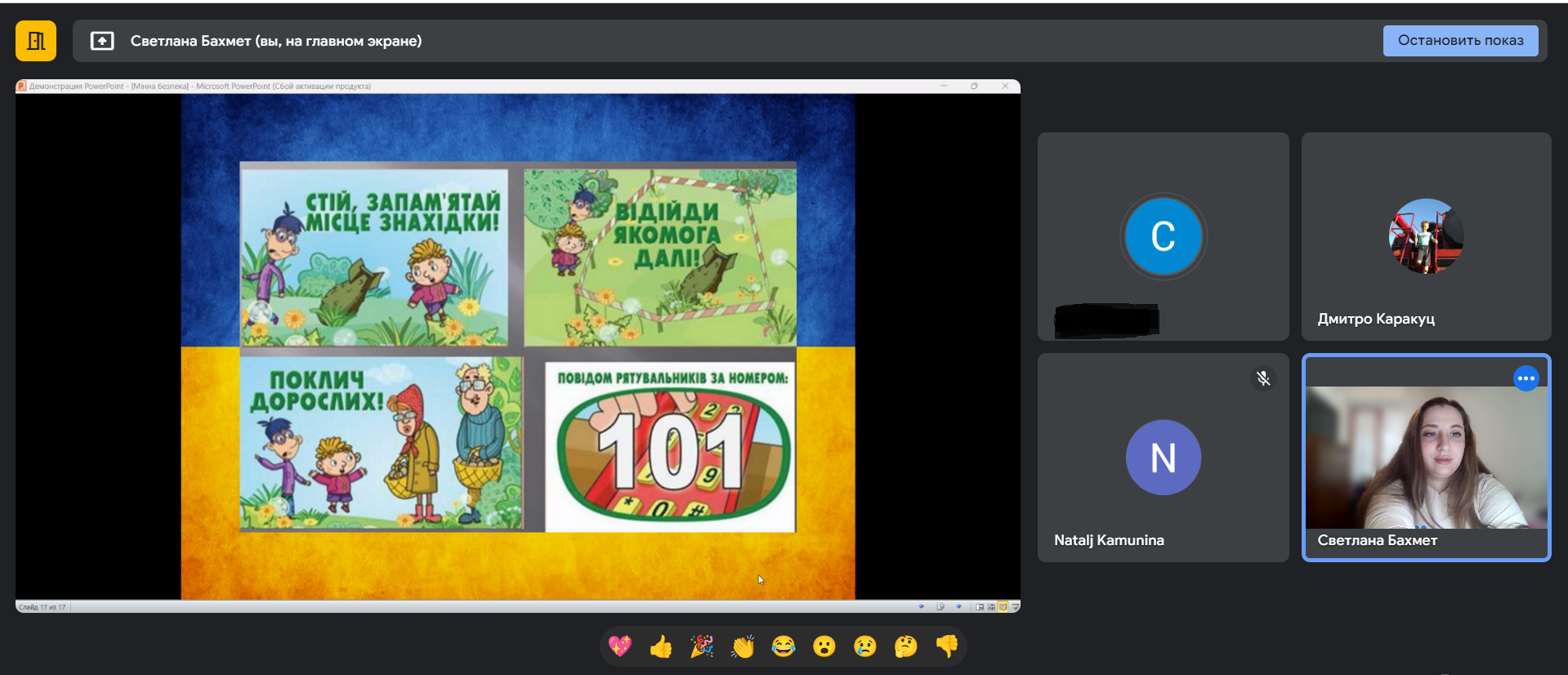Click muted microphone icon on Natalj Kamunina
Viewport: 1568px width, 675px height.
pos(1263,378)
